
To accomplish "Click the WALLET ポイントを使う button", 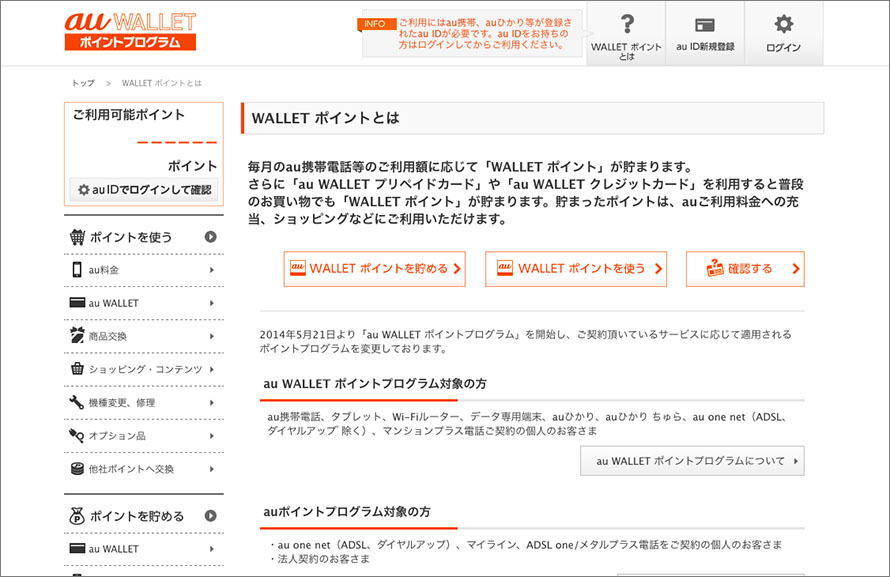I will click(576, 268).
